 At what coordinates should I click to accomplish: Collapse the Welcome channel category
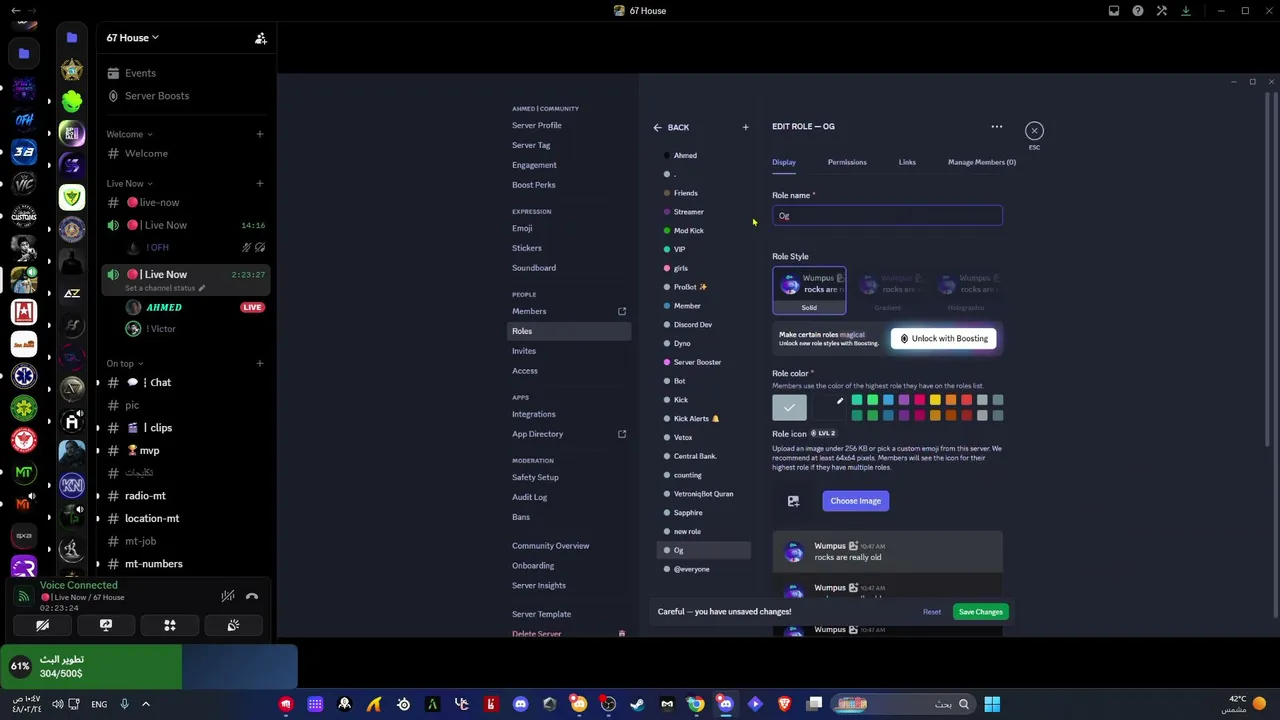click(x=129, y=134)
